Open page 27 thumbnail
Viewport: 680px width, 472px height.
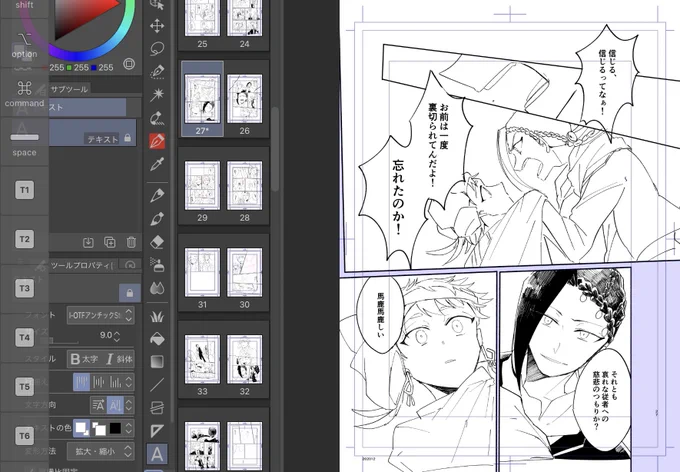point(202,99)
